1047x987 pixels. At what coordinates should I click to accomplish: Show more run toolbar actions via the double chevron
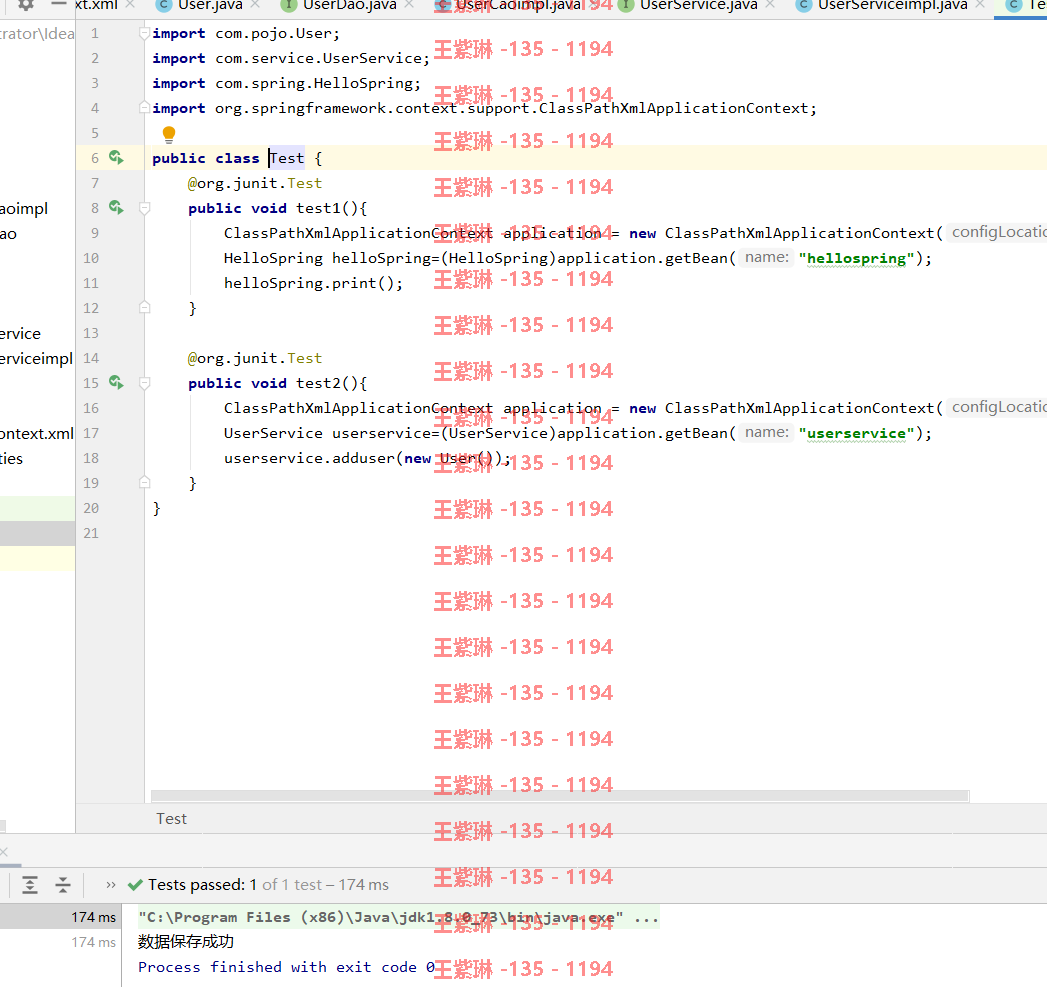click(111, 885)
